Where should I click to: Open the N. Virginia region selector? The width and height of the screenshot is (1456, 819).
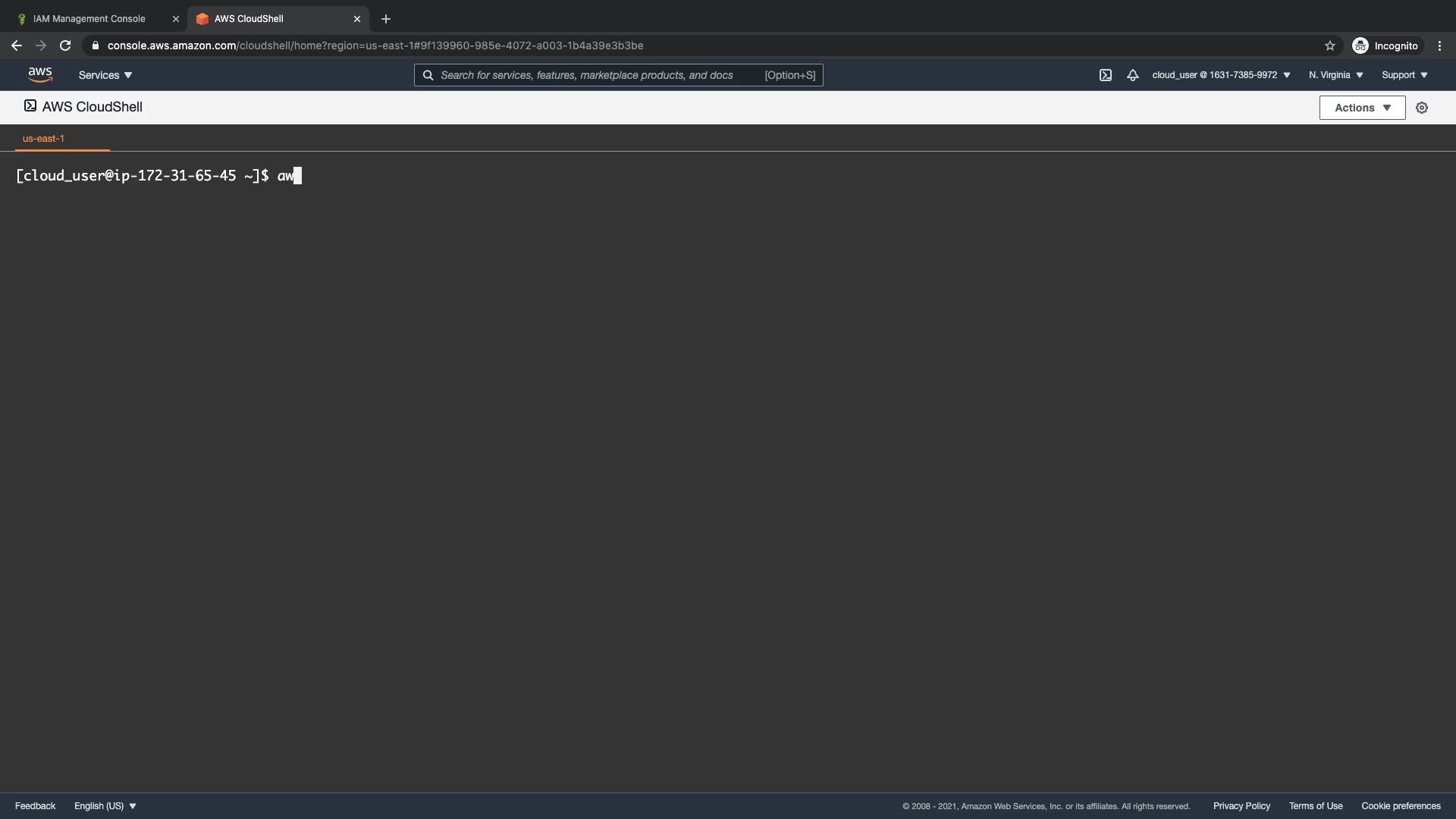1335,75
